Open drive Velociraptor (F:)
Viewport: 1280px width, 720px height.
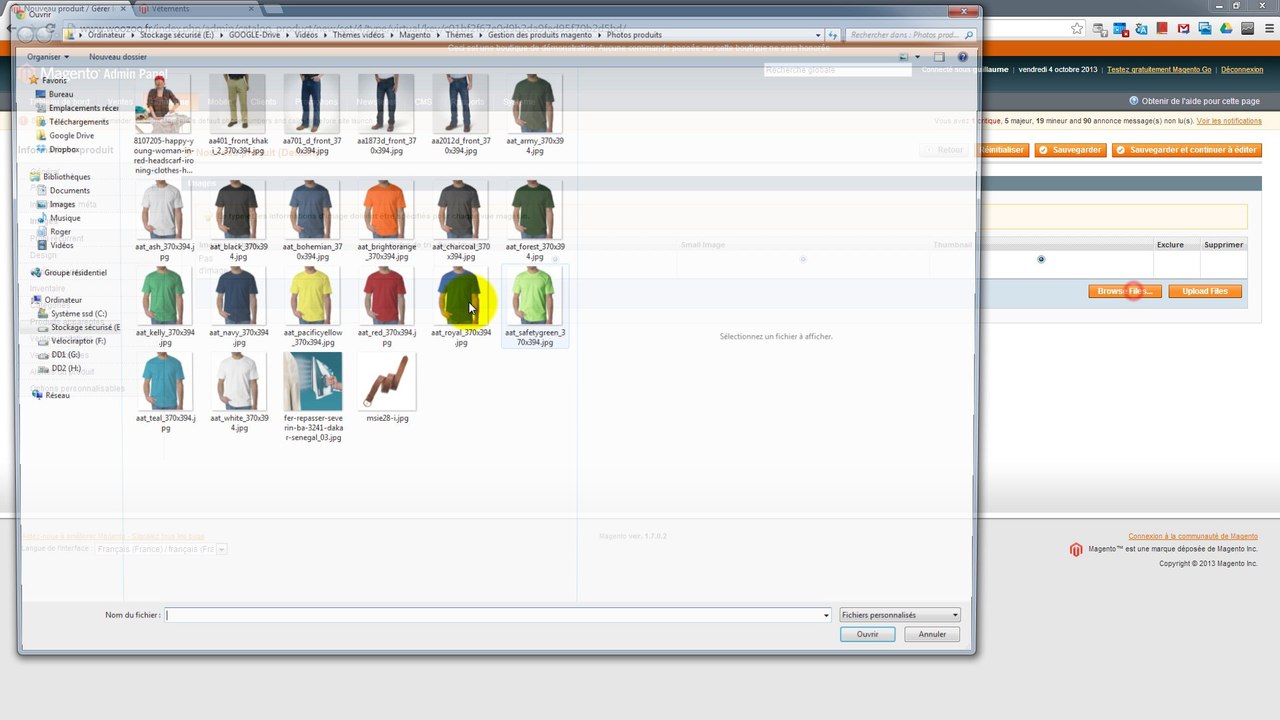click(x=72, y=341)
